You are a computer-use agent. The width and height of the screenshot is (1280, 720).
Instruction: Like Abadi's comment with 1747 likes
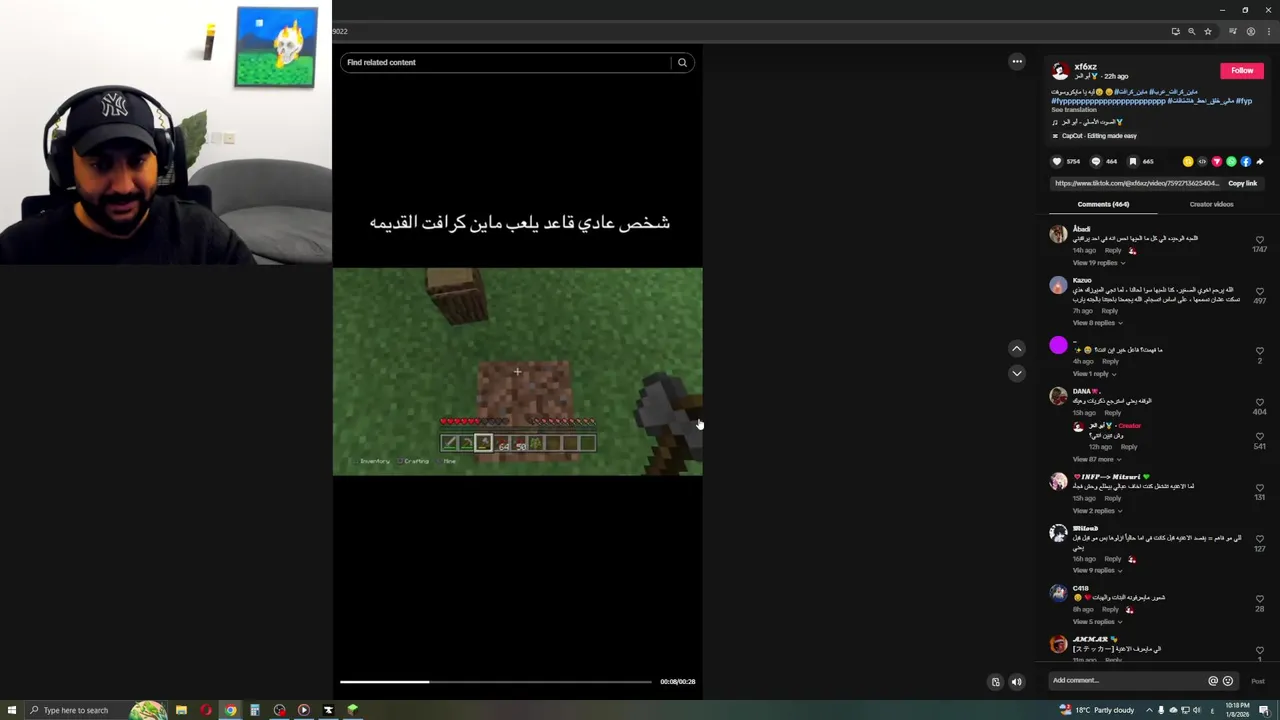[x=1259, y=240]
